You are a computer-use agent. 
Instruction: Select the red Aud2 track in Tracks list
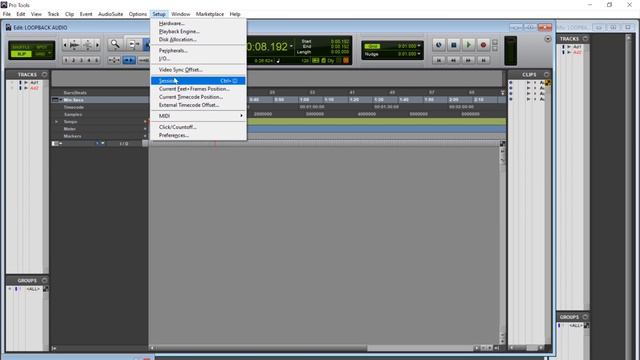pos(34,88)
